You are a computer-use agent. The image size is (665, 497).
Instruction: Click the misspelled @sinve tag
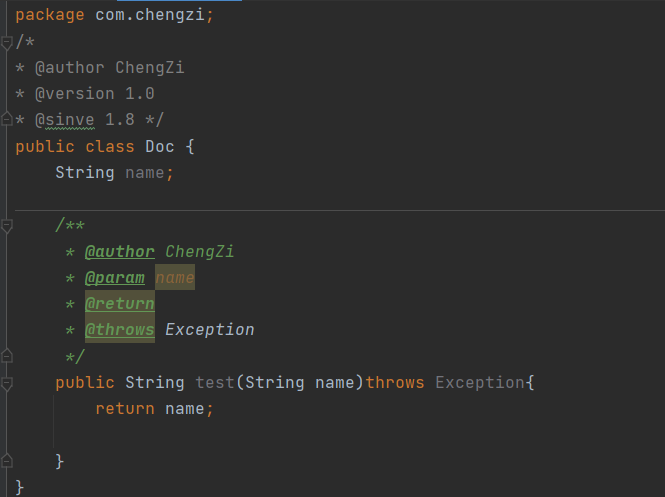(65, 120)
